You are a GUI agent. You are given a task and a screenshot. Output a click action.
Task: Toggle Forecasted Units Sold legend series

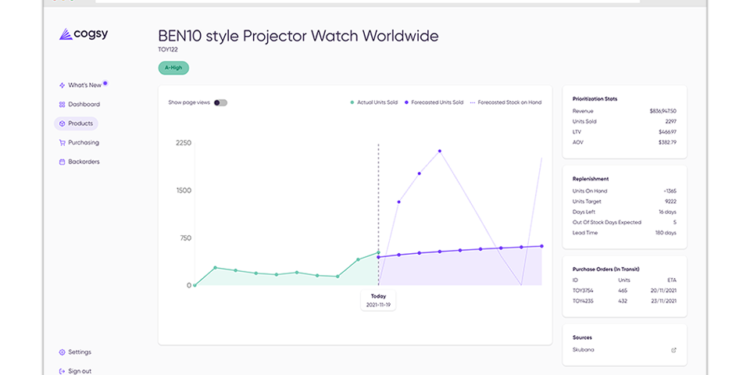(434, 102)
